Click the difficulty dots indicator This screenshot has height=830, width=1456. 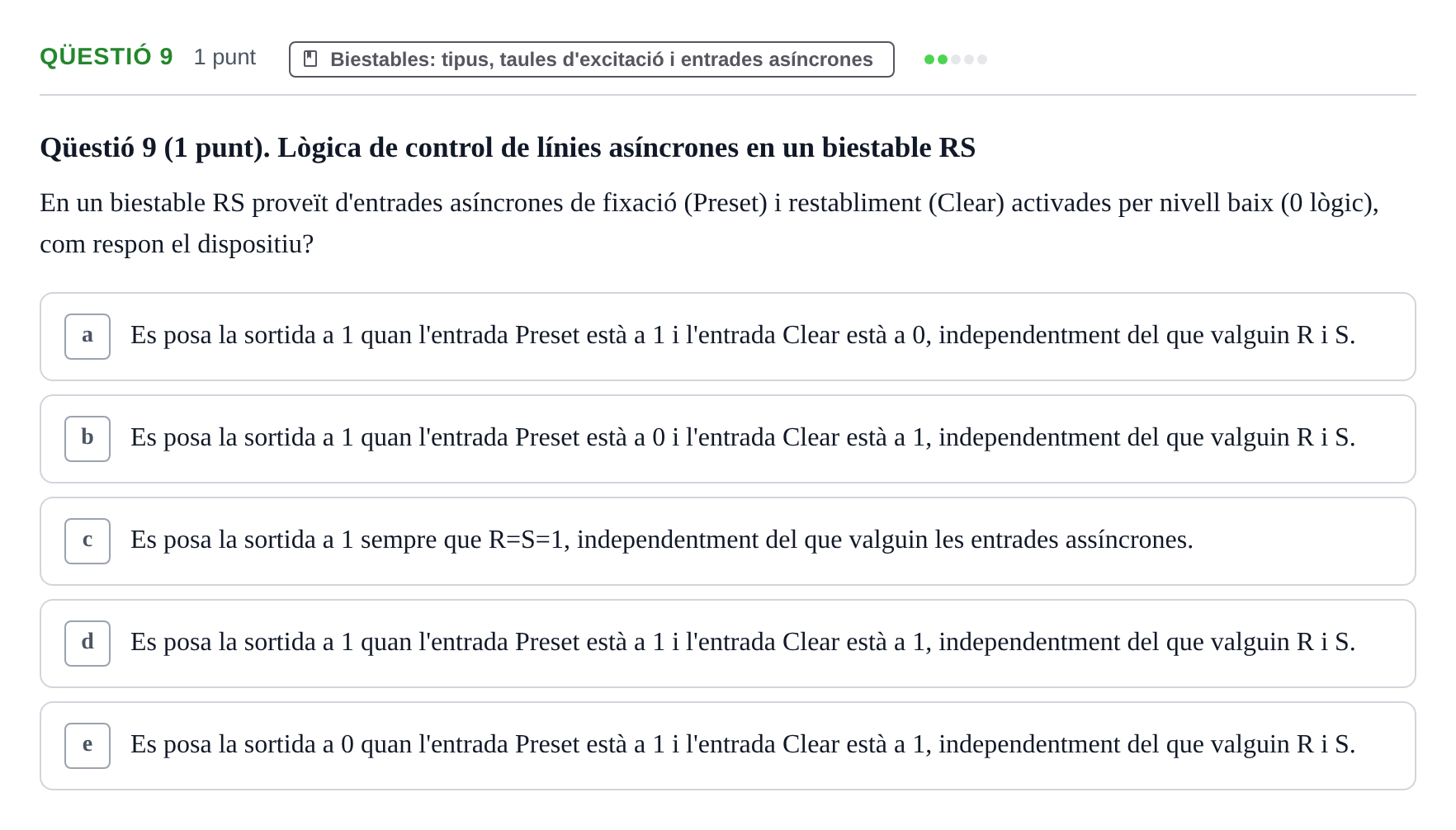coord(956,59)
